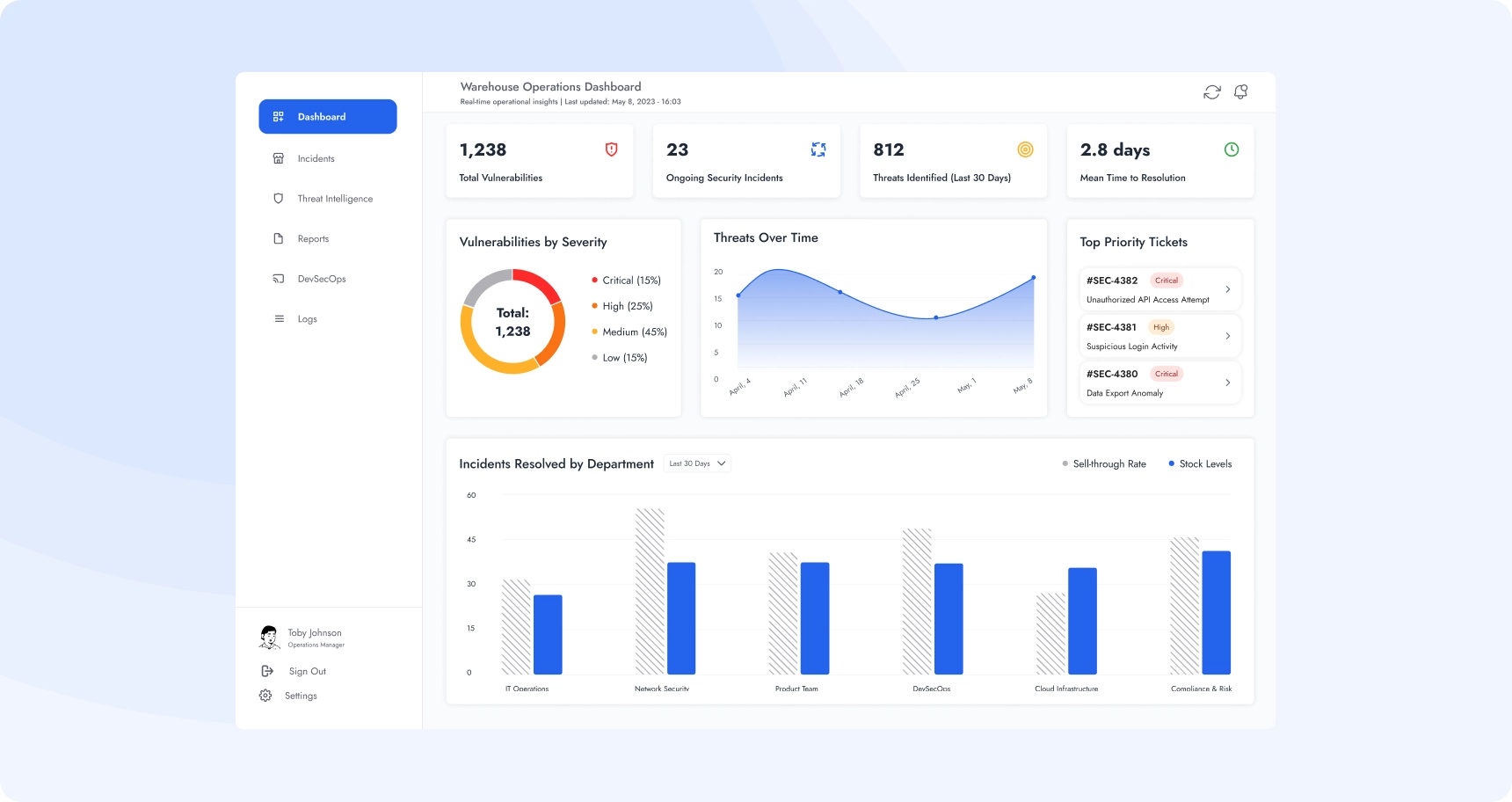Click the Ongoing Security Incidents card icon
The width and height of the screenshot is (1512, 802).
(x=818, y=149)
